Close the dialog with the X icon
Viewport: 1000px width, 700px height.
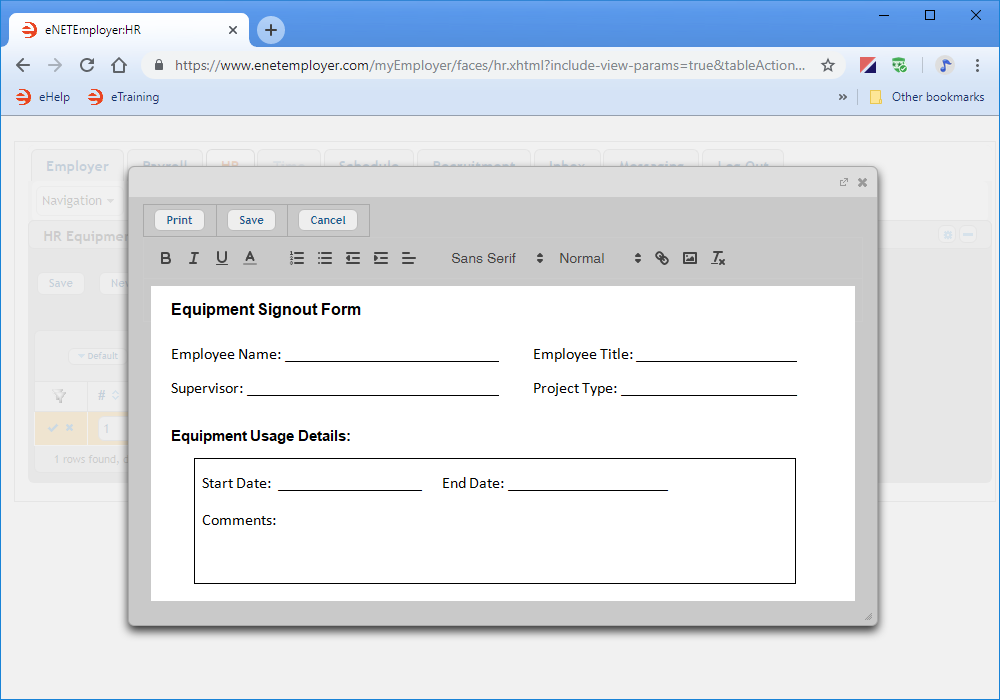click(862, 182)
